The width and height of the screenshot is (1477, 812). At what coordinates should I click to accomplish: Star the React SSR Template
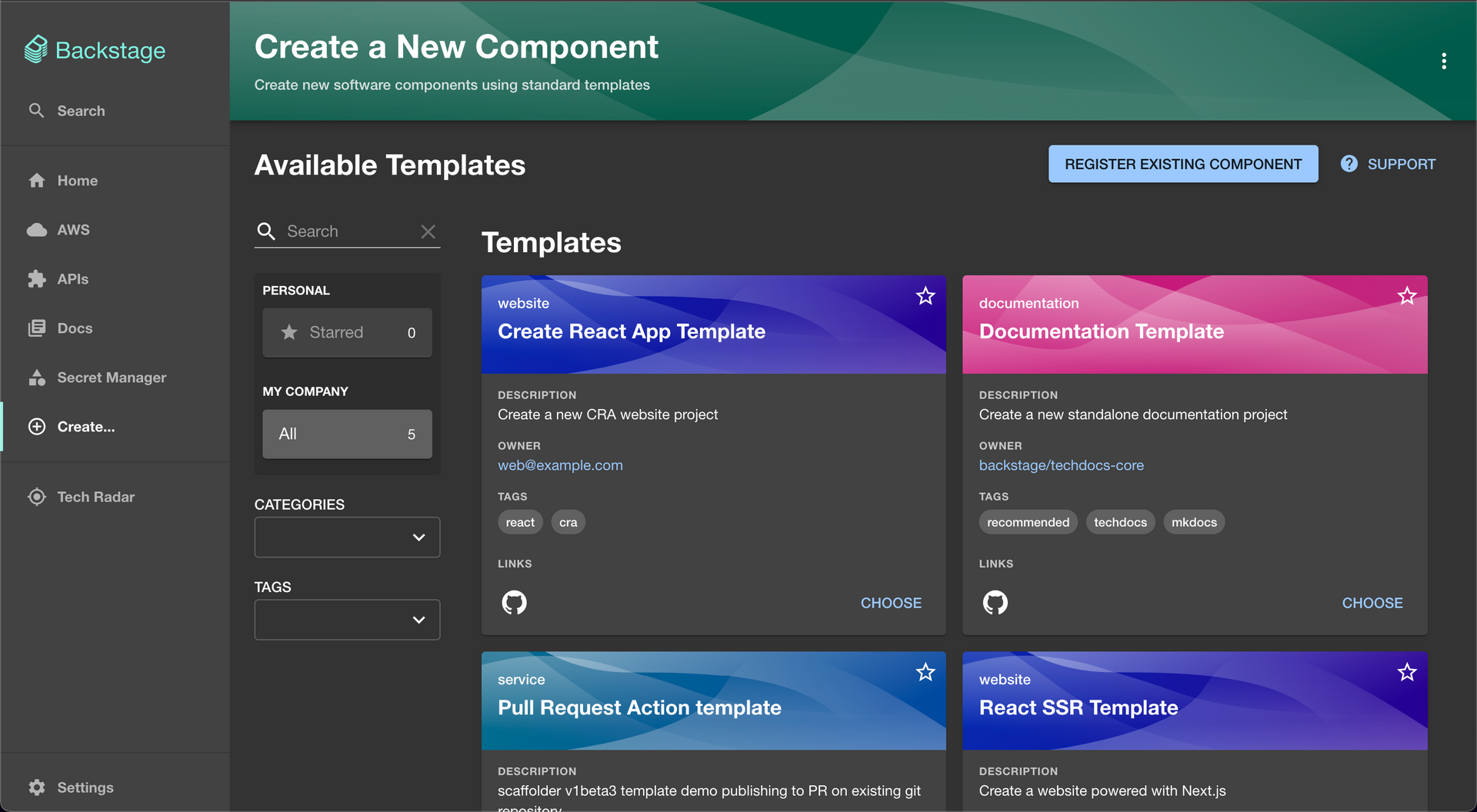(x=1407, y=673)
